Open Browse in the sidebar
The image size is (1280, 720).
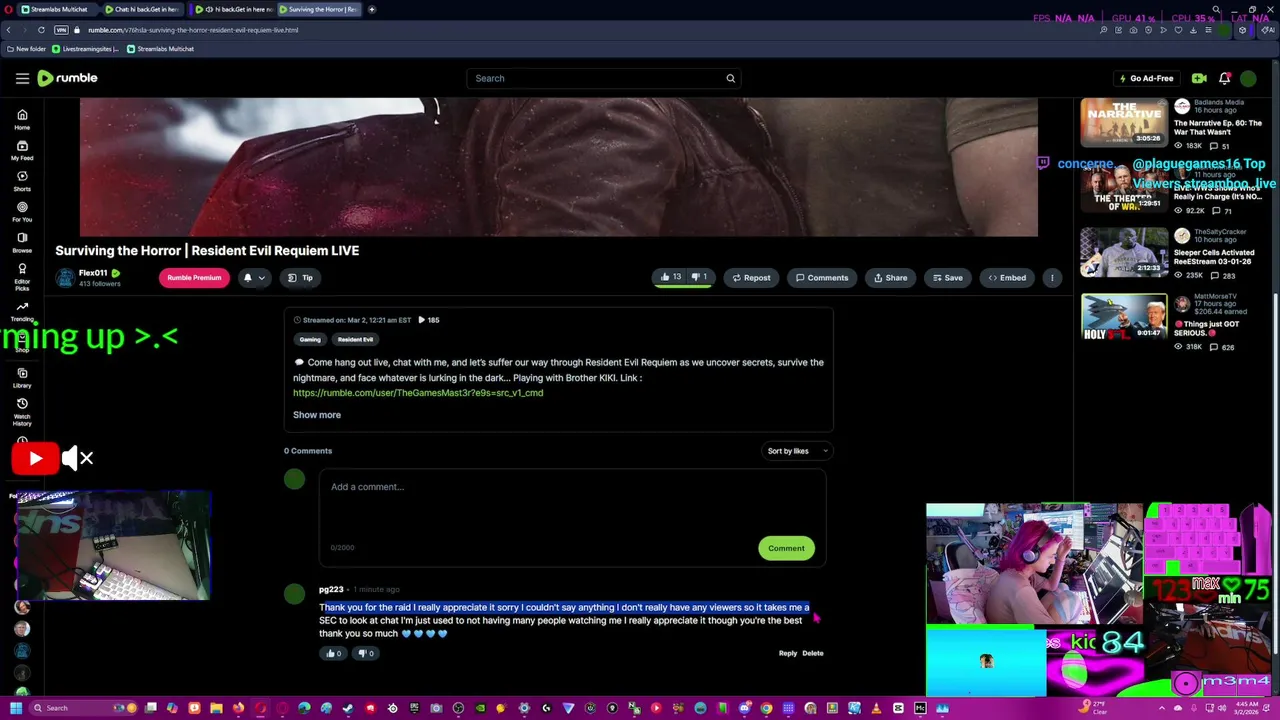coord(22,243)
